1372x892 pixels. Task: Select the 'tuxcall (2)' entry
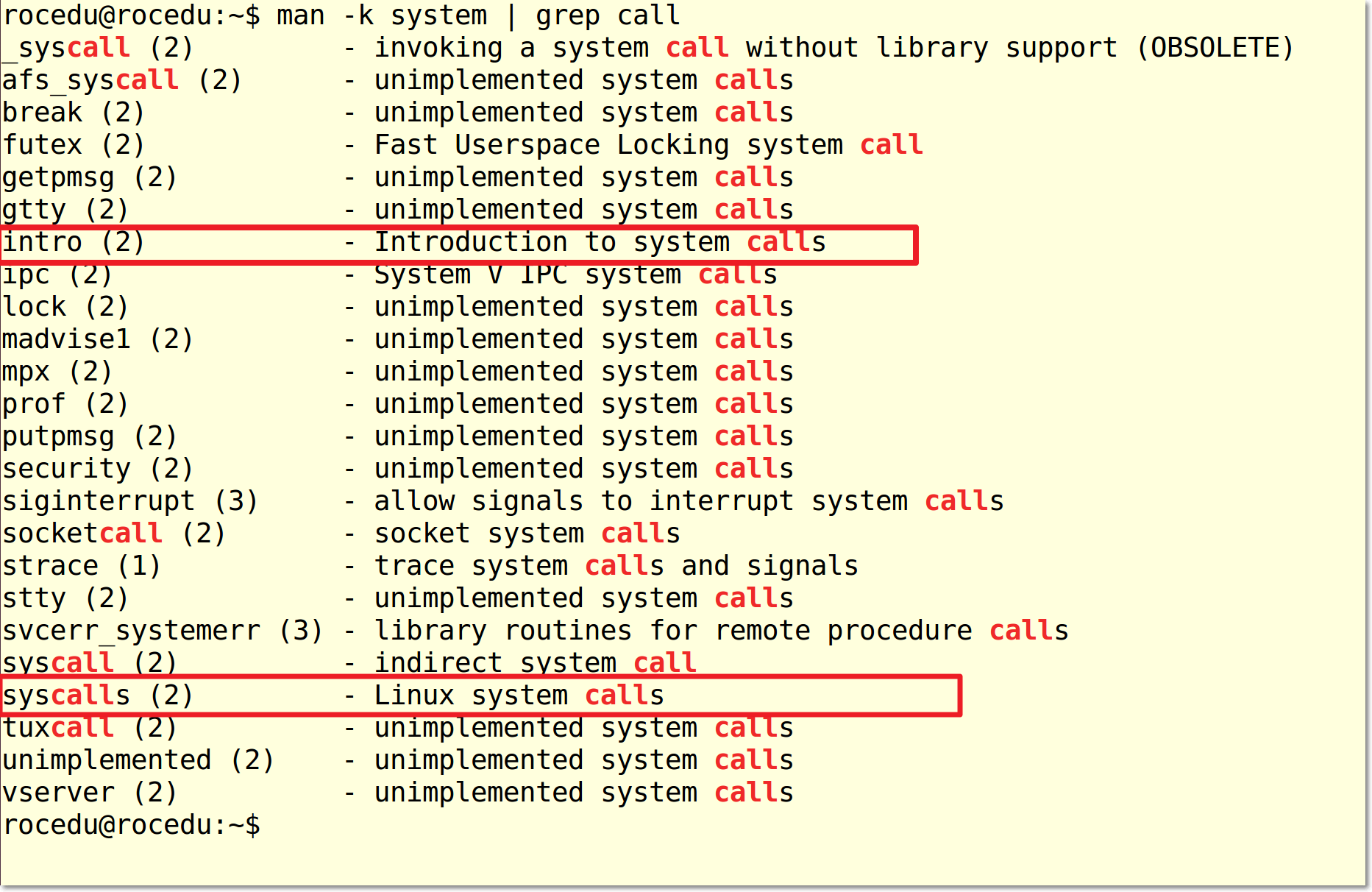(90, 728)
